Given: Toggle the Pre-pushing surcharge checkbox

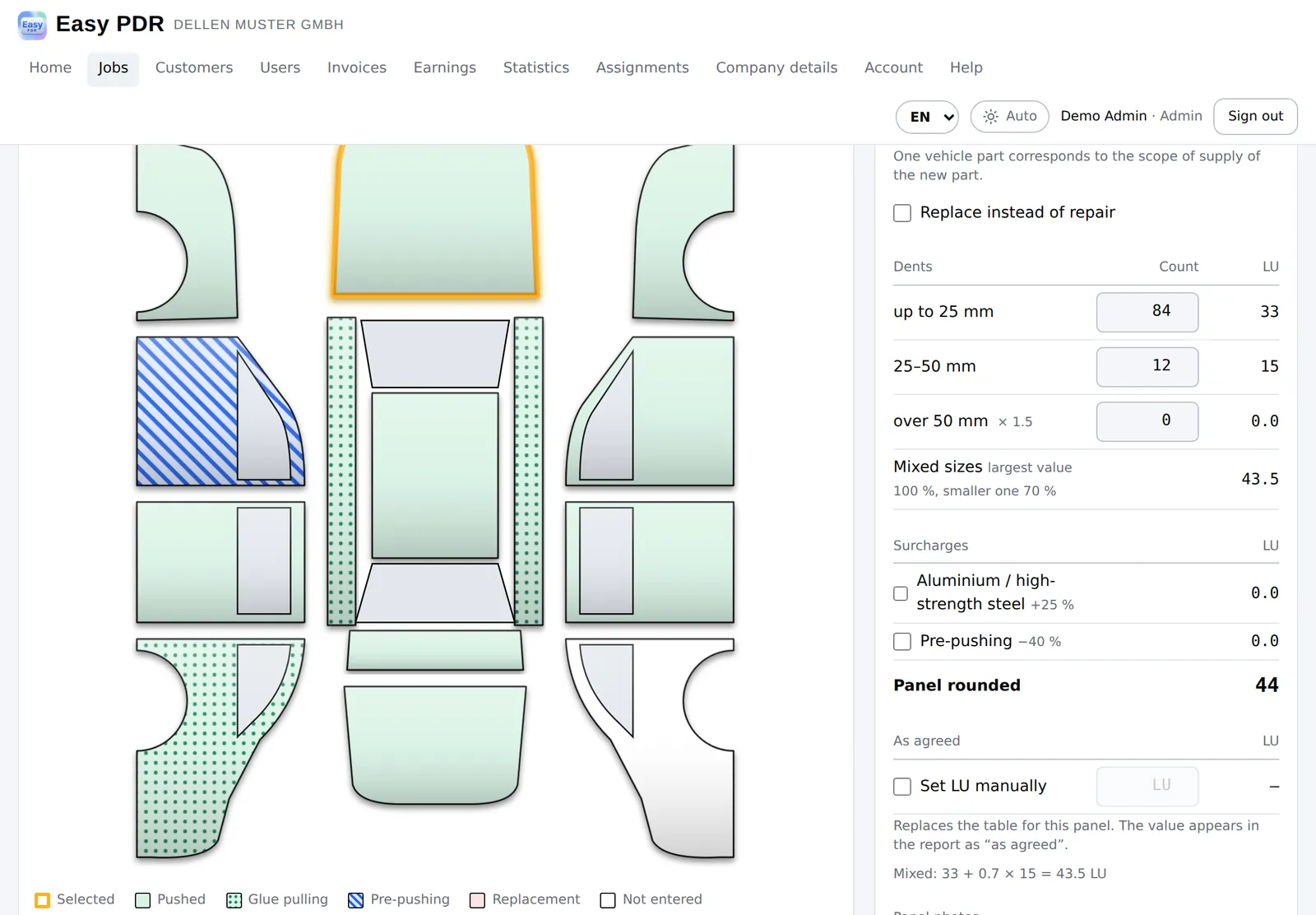Looking at the screenshot, I should click(x=902, y=642).
